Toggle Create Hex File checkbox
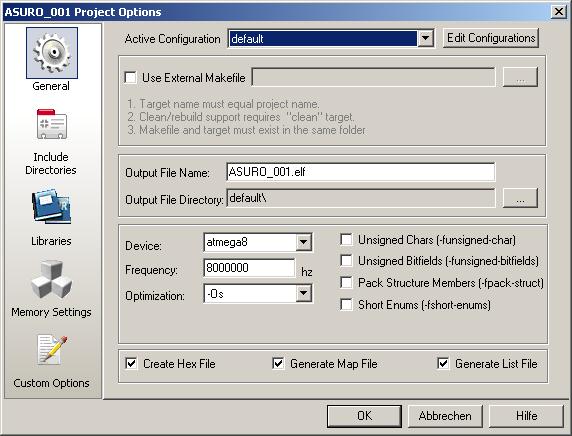Screen dimensions: 572x436 [x=131, y=363]
